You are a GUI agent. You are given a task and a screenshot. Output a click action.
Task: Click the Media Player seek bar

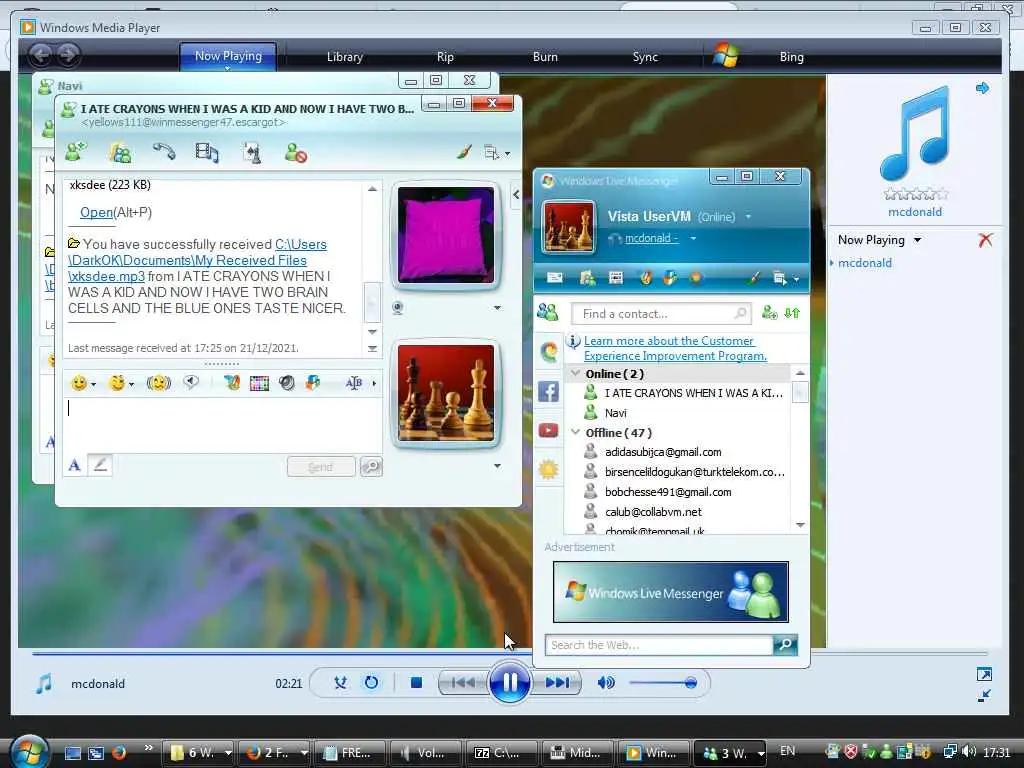pyautogui.click(x=509, y=652)
